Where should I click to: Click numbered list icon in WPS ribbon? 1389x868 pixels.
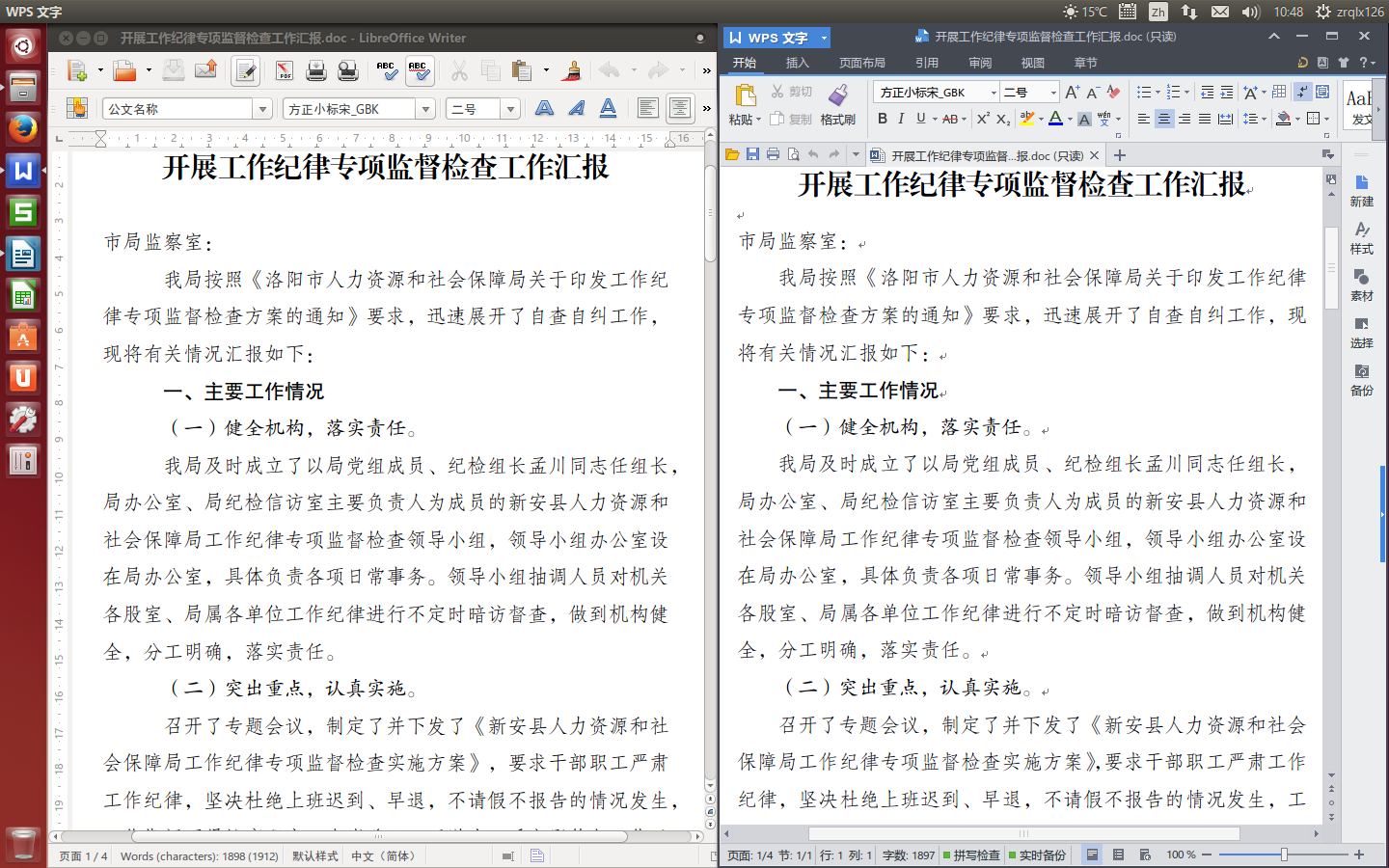tap(1174, 92)
